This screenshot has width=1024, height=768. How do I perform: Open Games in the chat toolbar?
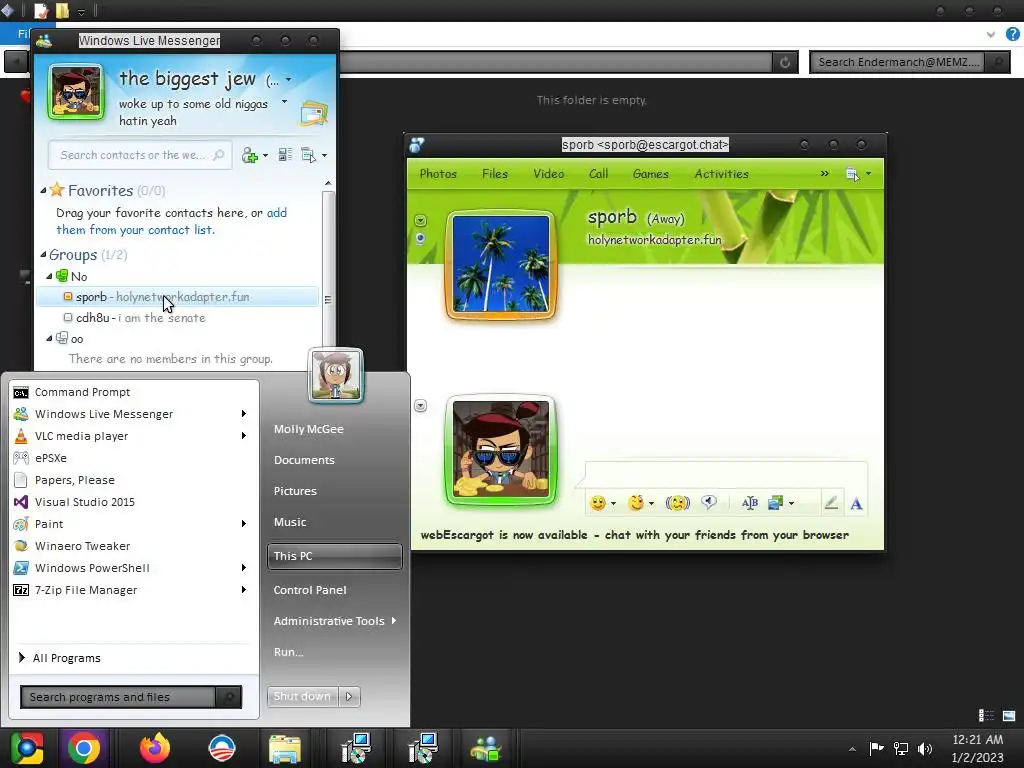(x=650, y=174)
